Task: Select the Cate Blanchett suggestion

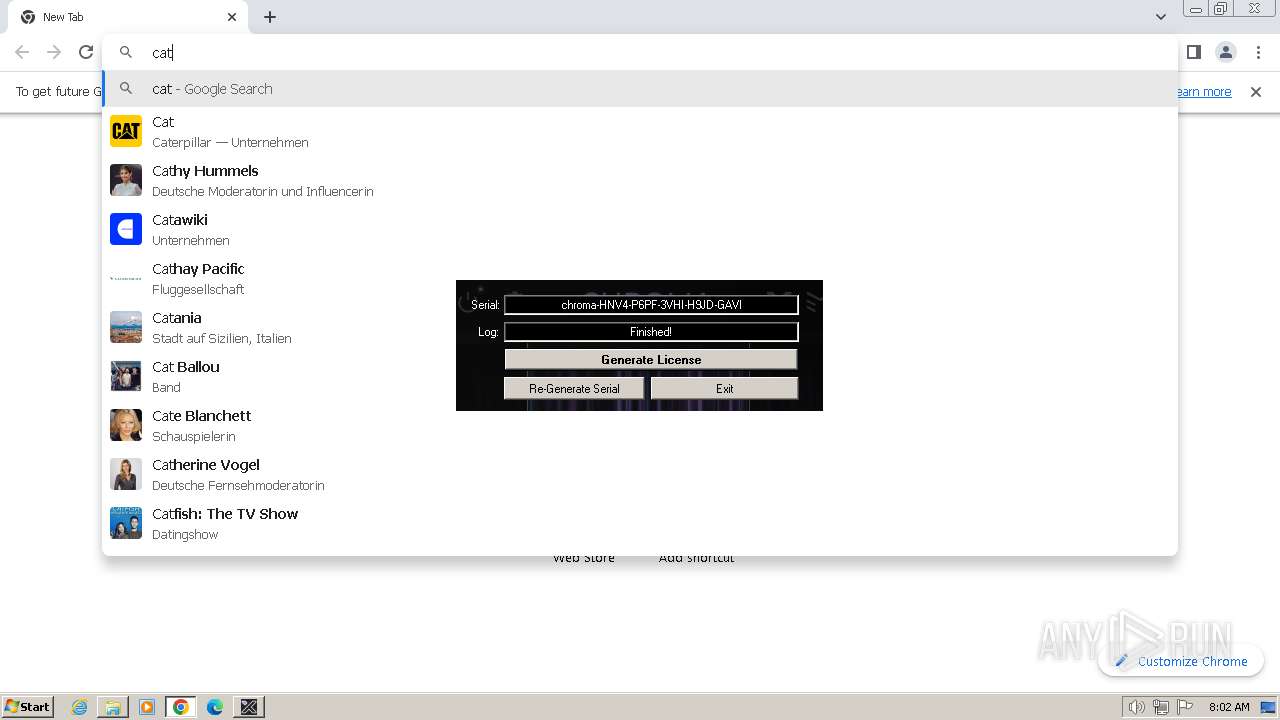Action: (x=640, y=425)
